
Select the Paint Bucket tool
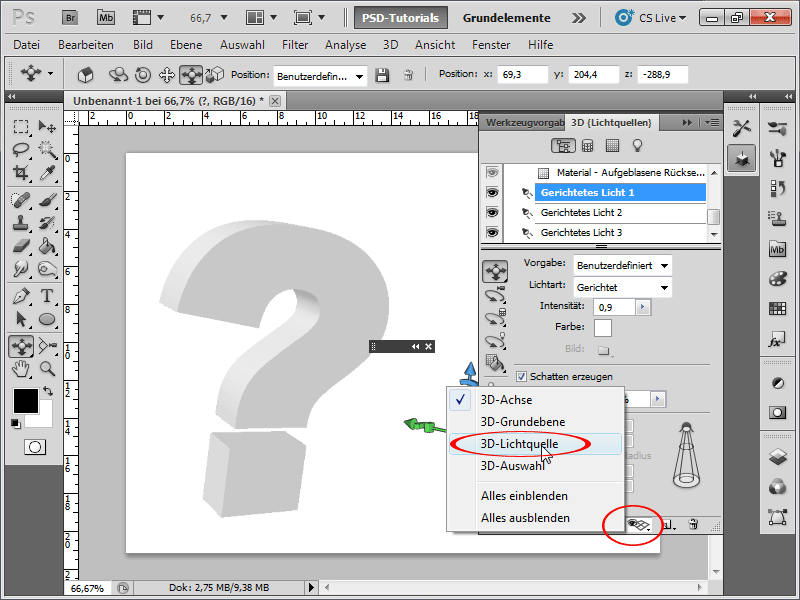(47, 246)
